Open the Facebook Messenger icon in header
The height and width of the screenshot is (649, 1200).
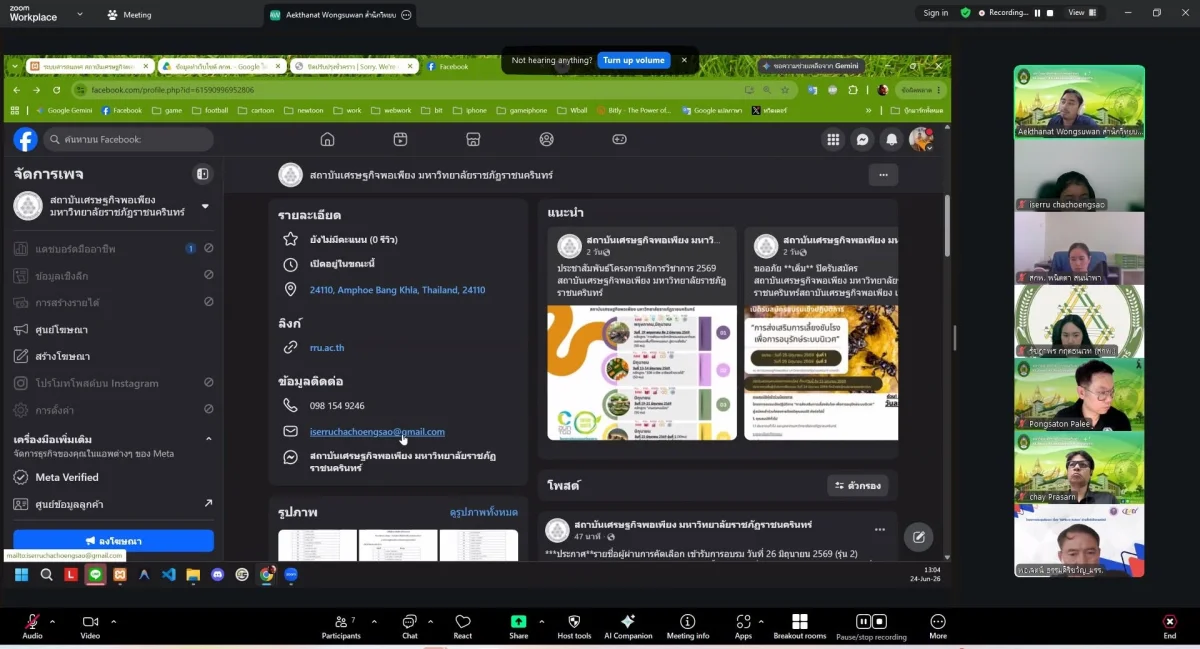coord(862,140)
